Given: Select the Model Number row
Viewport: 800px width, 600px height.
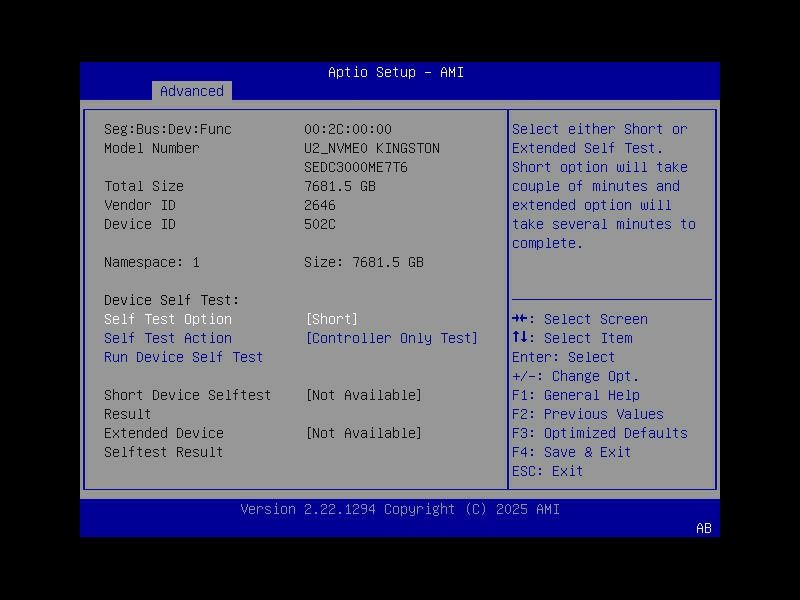Looking at the screenshot, I should [x=162, y=148].
